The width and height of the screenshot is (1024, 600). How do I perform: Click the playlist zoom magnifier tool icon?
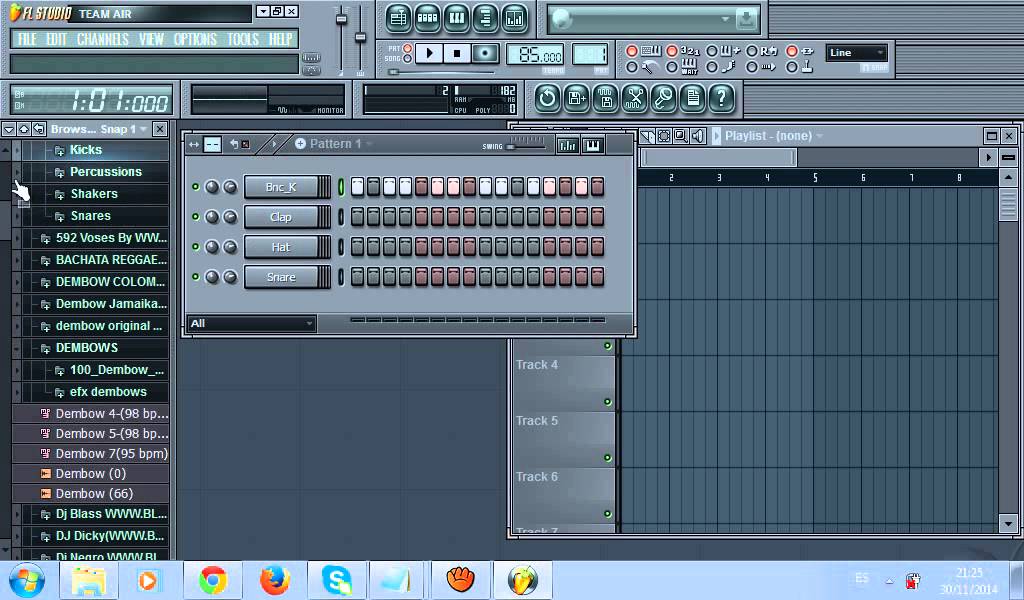click(x=680, y=136)
